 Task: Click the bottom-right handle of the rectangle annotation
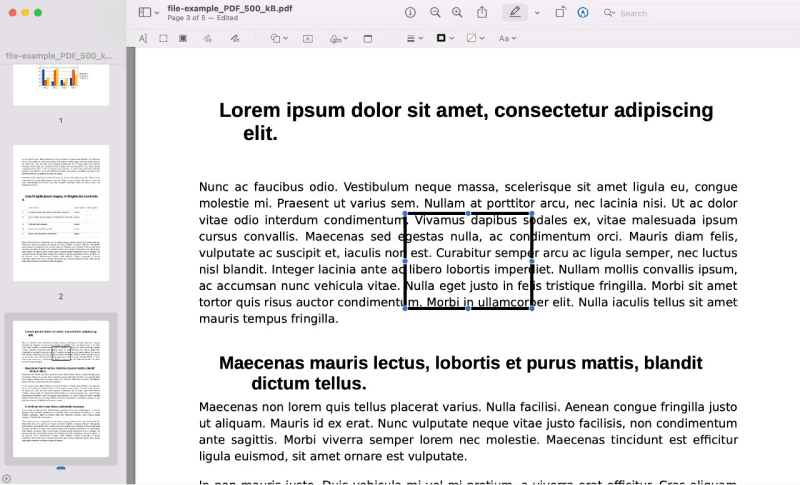tap(532, 308)
